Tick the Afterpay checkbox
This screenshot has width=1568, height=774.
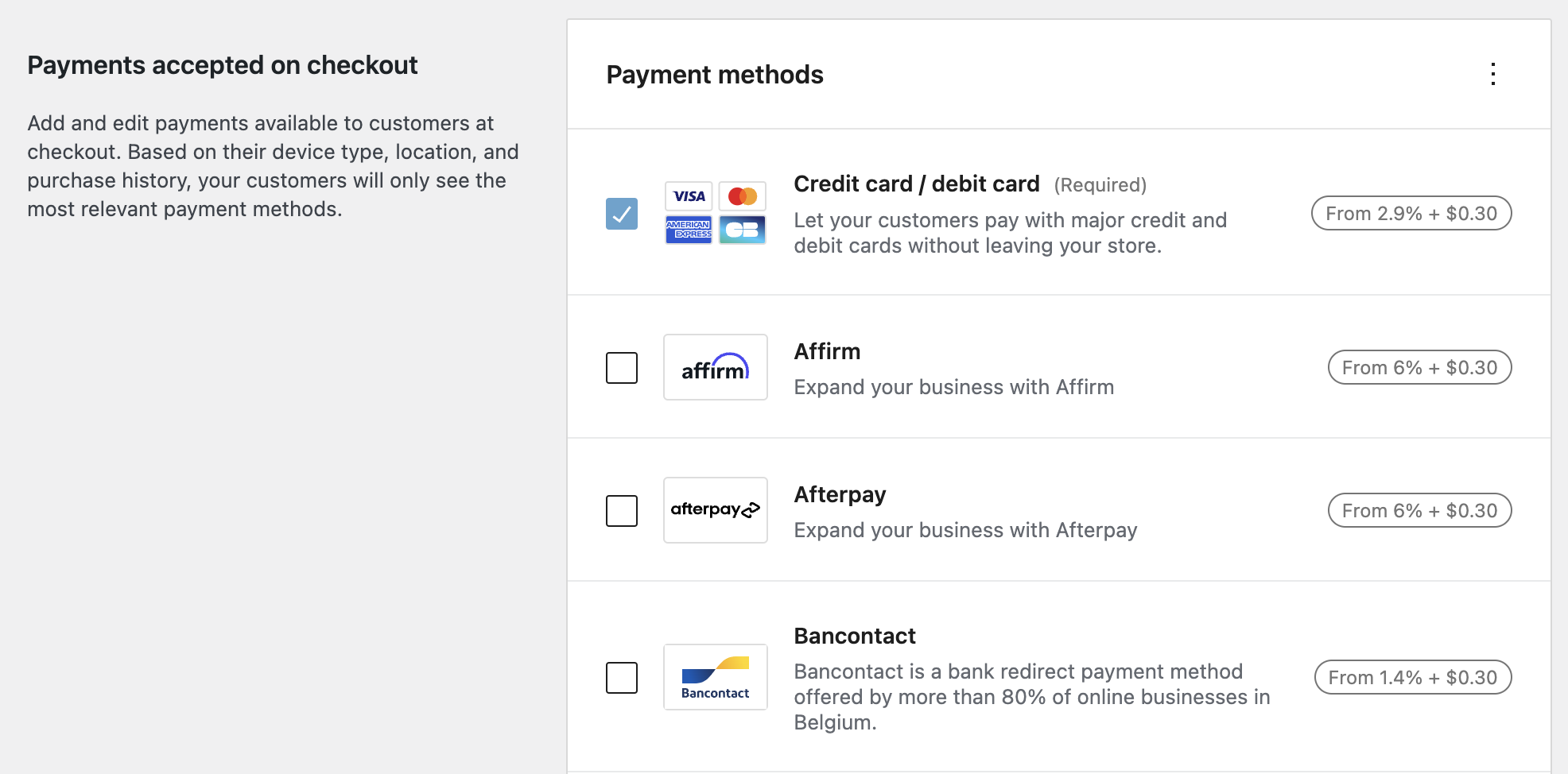(622, 511)
